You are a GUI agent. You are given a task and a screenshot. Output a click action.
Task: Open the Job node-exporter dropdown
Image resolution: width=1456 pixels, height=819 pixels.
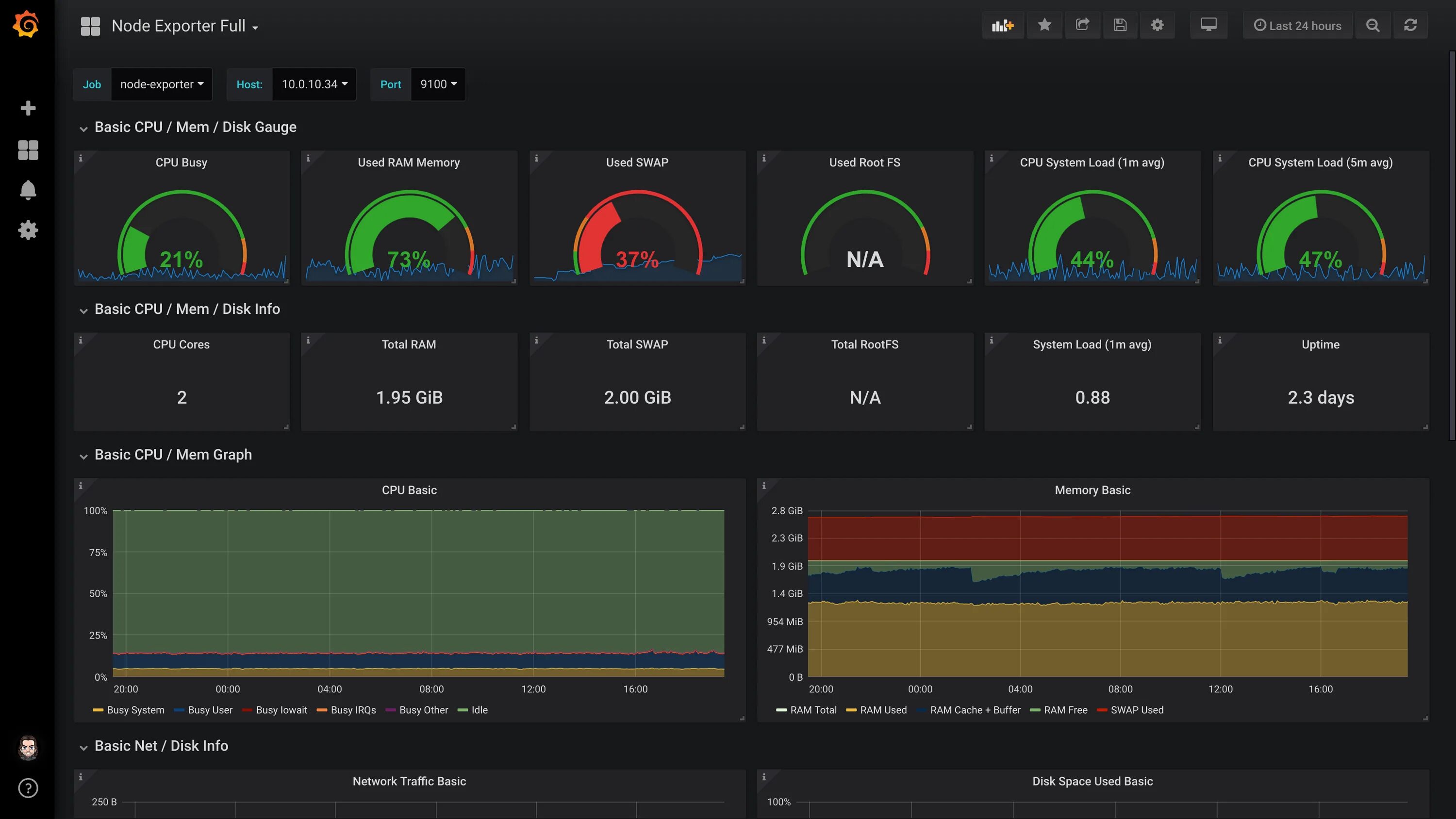pos(161,84)
